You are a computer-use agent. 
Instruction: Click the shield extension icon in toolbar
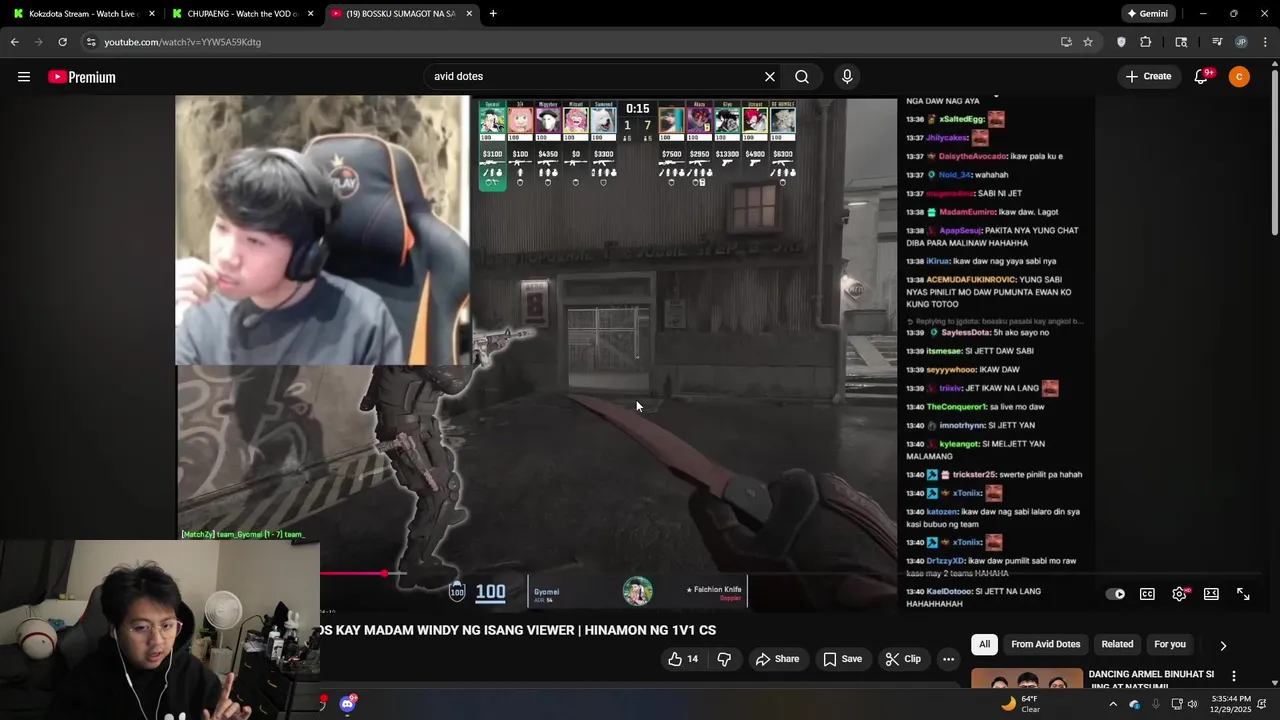coord(1121,42)
